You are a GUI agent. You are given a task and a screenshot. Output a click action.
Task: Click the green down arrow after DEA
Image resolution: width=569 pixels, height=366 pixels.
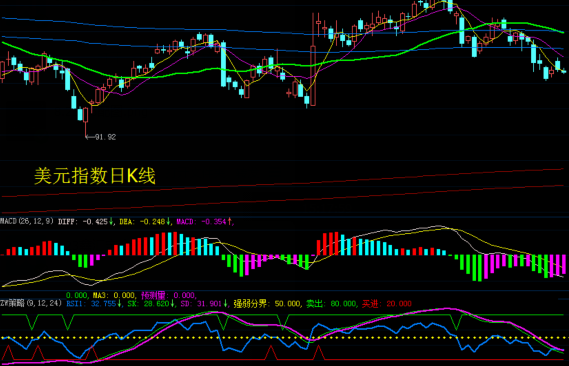(168, 221)
